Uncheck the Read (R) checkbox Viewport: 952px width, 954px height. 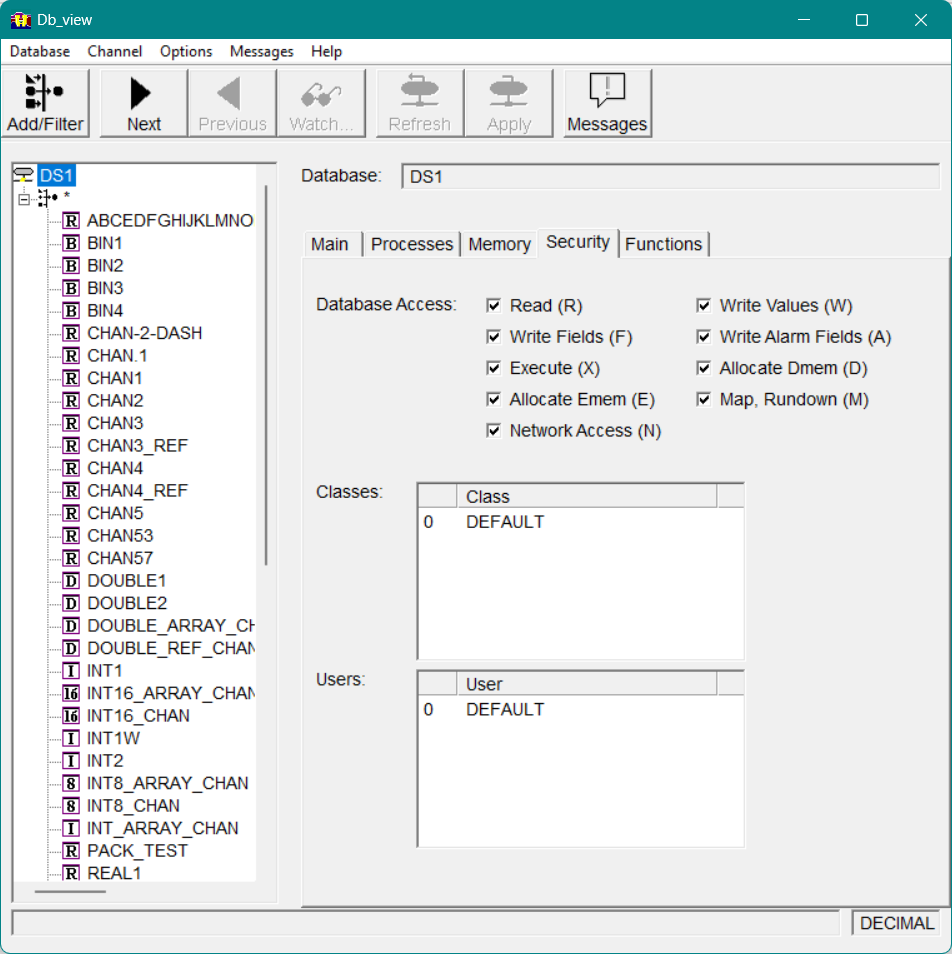click(493, 306)
